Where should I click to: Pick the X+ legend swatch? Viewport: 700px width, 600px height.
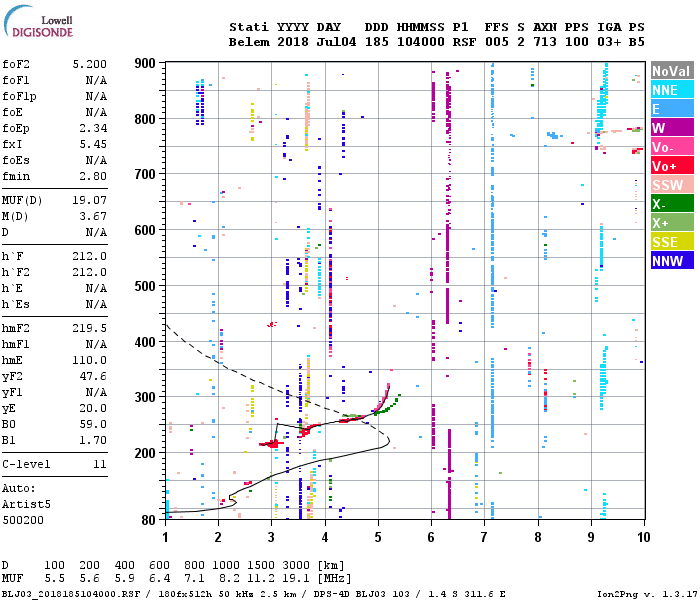(672, 223)
